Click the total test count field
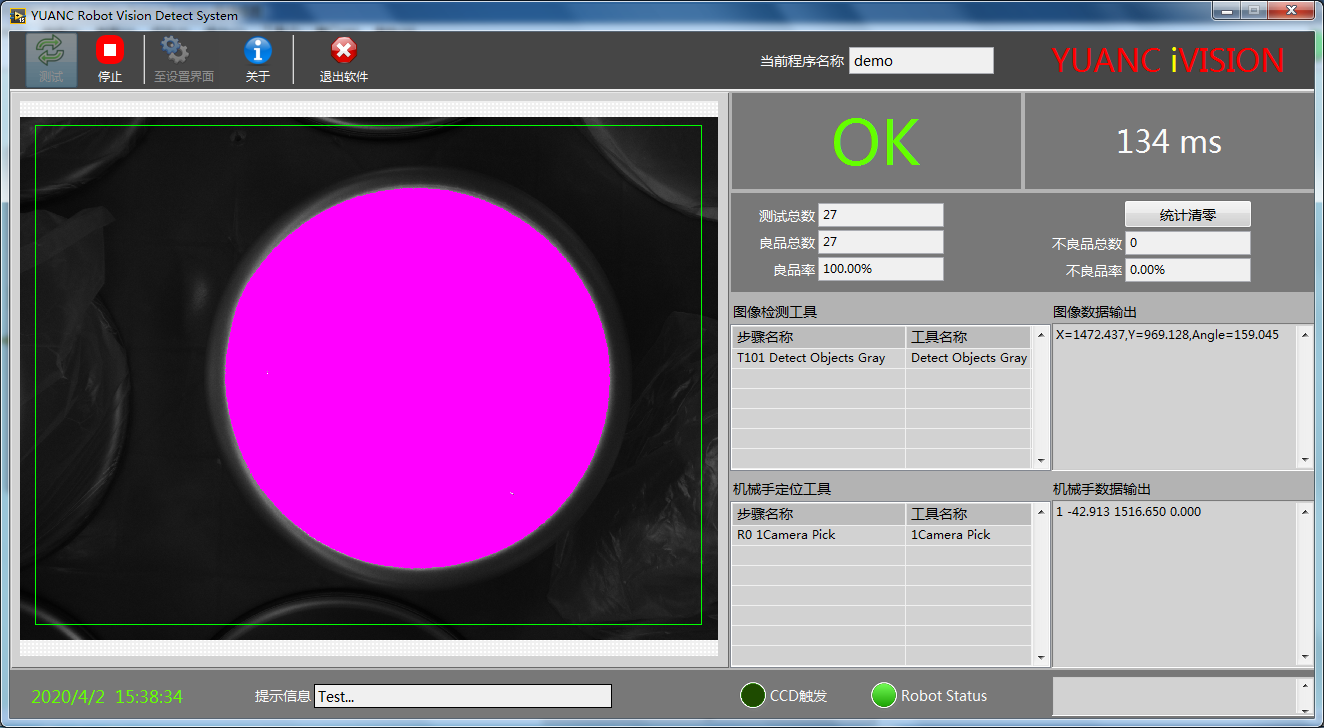Screen dimensions: 1324x728 coord(880,215)
